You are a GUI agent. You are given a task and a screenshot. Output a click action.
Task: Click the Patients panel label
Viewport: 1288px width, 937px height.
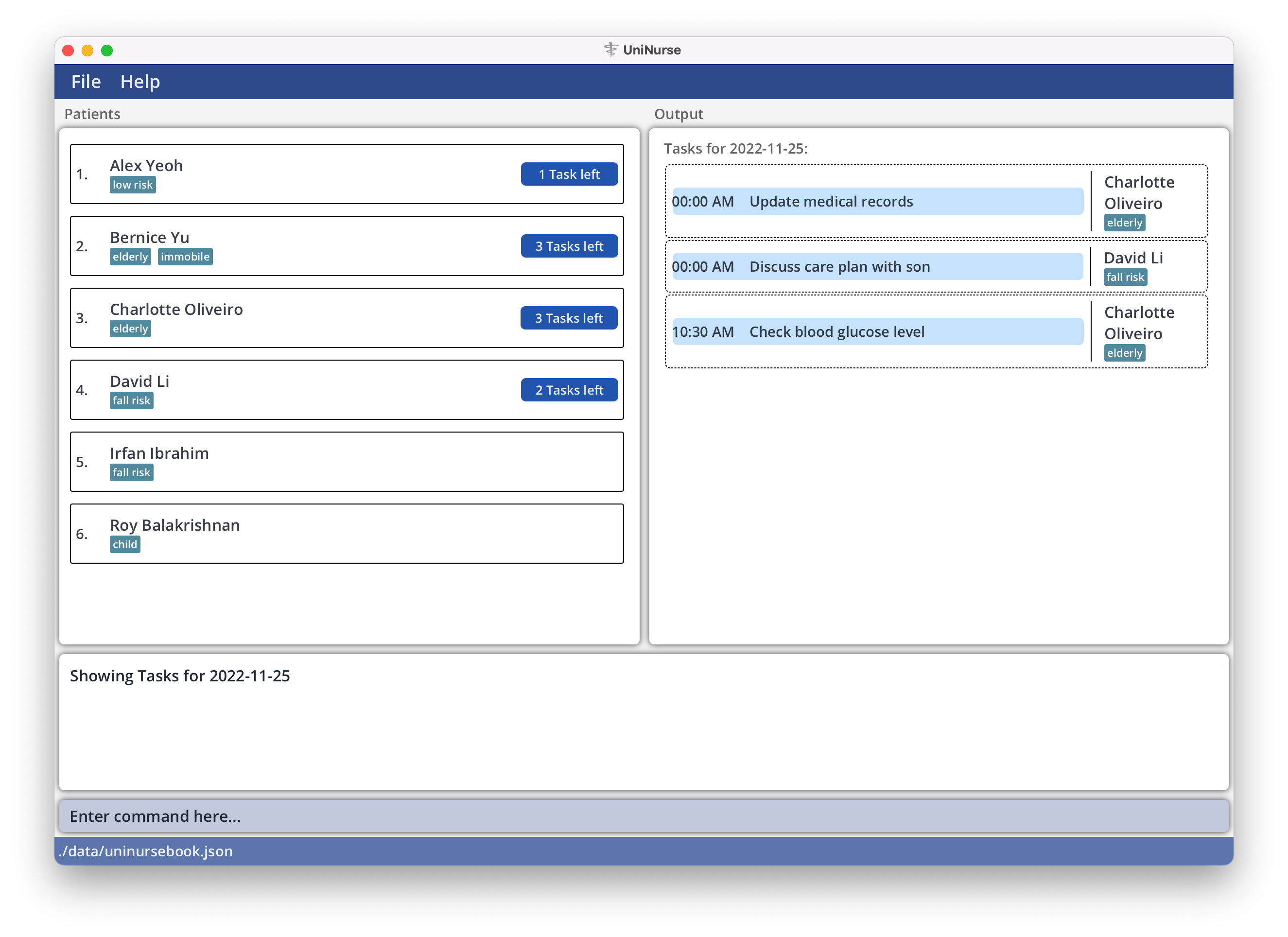pyautogui.click(x=92, y=114)
